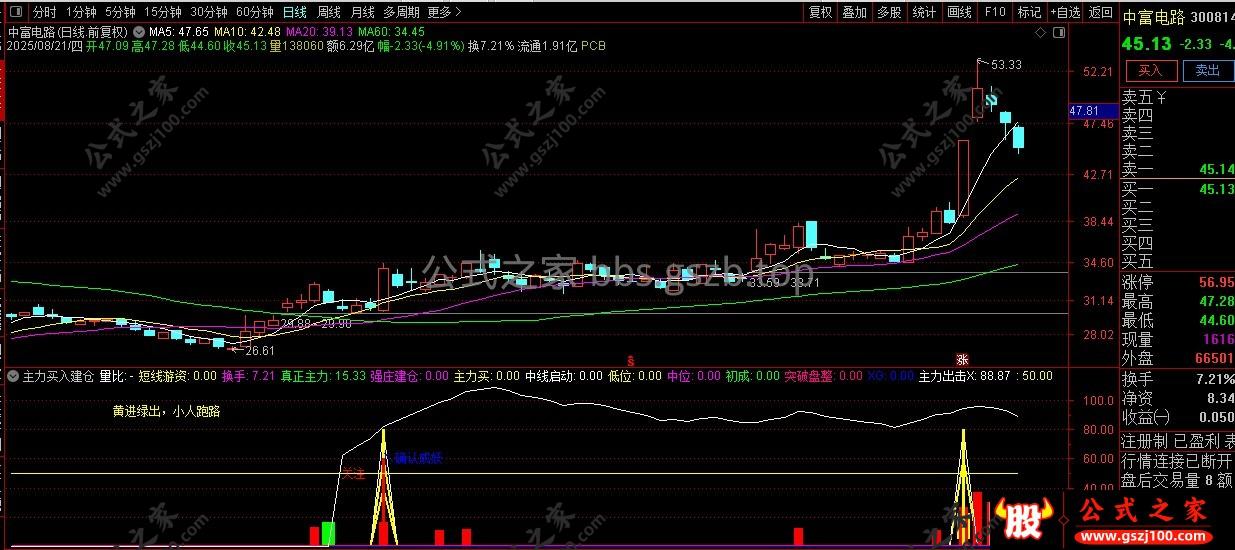This screenshot has height=550, width=1235.
Task: Click the 注册制 tag in side panel
Action: click(1143, 441)
